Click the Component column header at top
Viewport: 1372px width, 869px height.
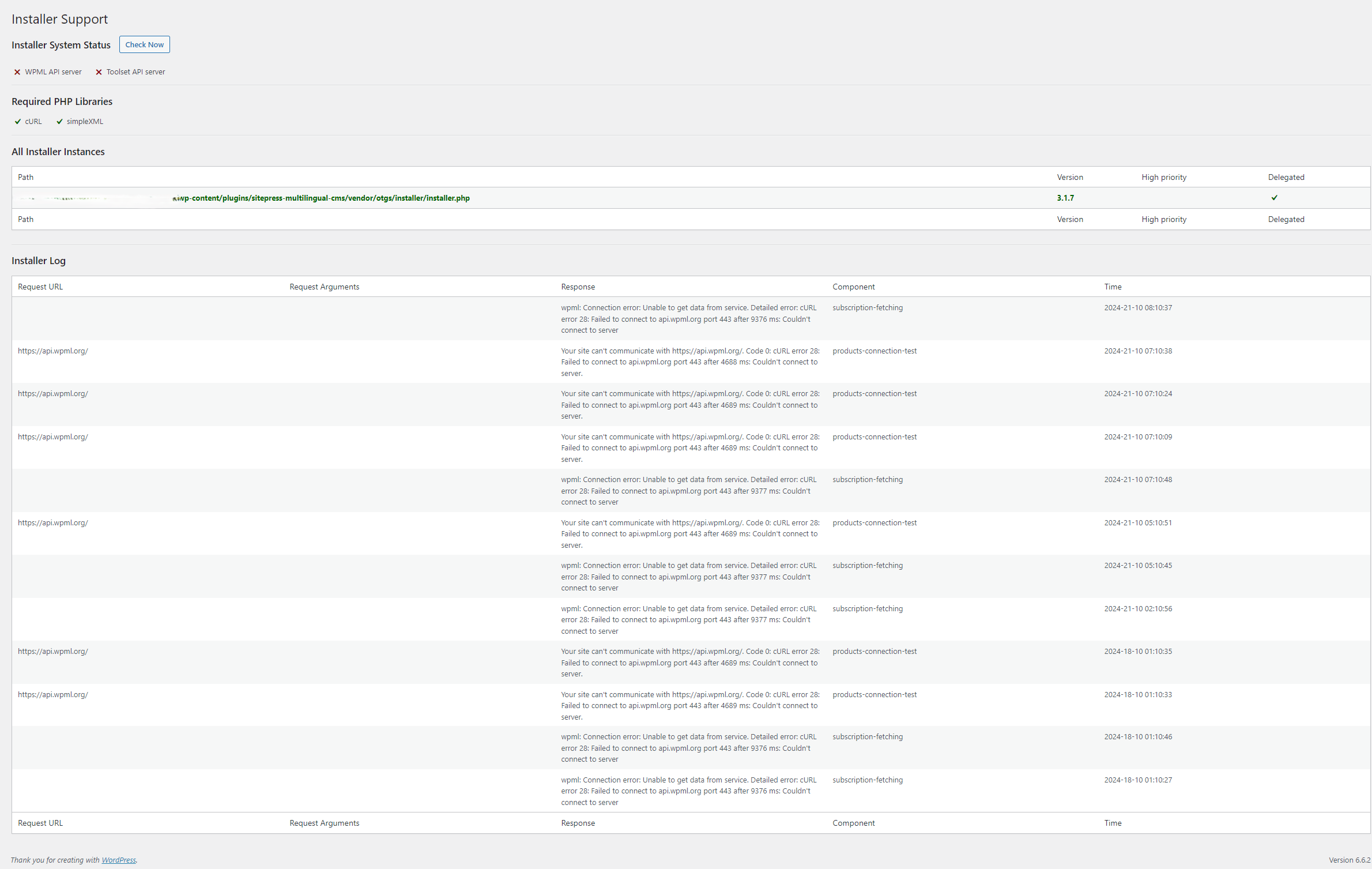[853, 287]
